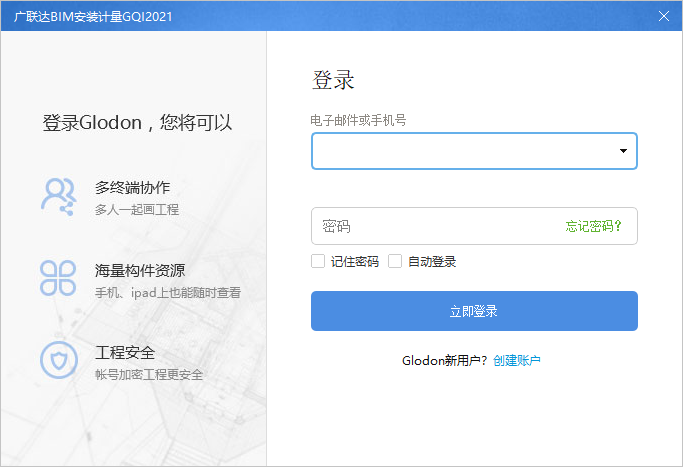Focus the email or phone number field

(460, 151)
